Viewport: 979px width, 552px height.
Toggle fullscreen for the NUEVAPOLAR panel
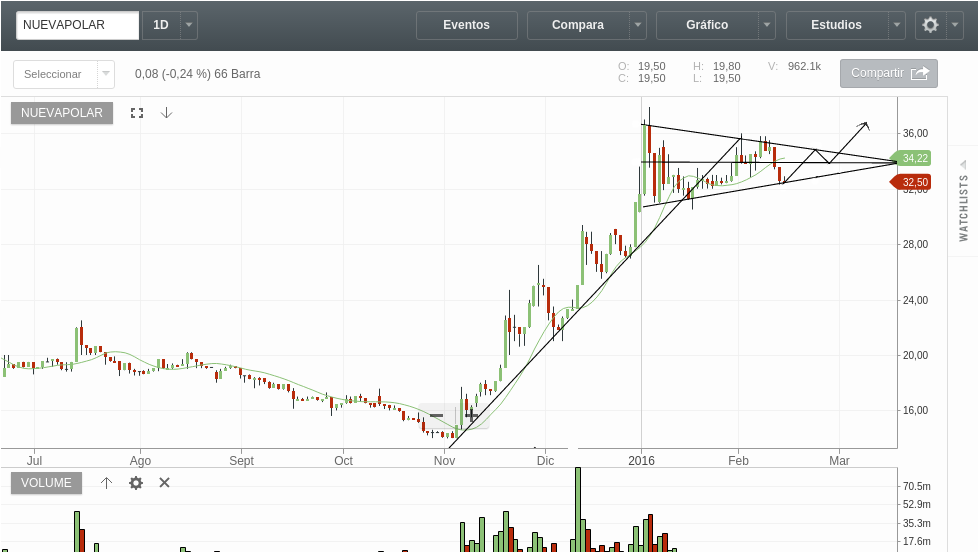click(137, 113)
